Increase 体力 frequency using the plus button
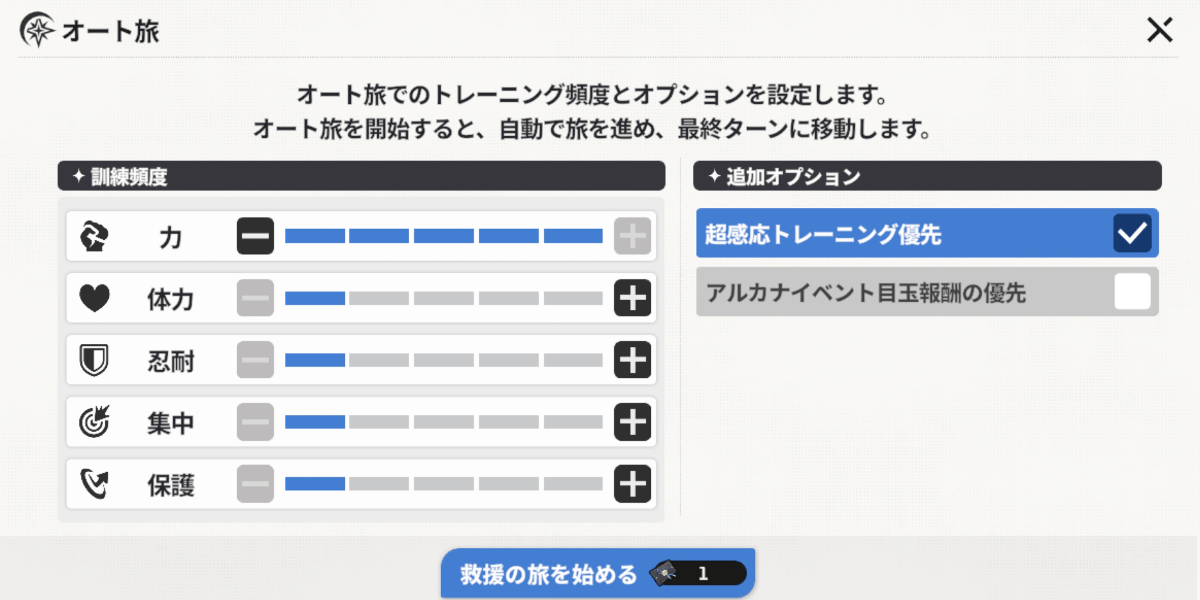Viewport: 1200px width, 600px height. [632, 299]
